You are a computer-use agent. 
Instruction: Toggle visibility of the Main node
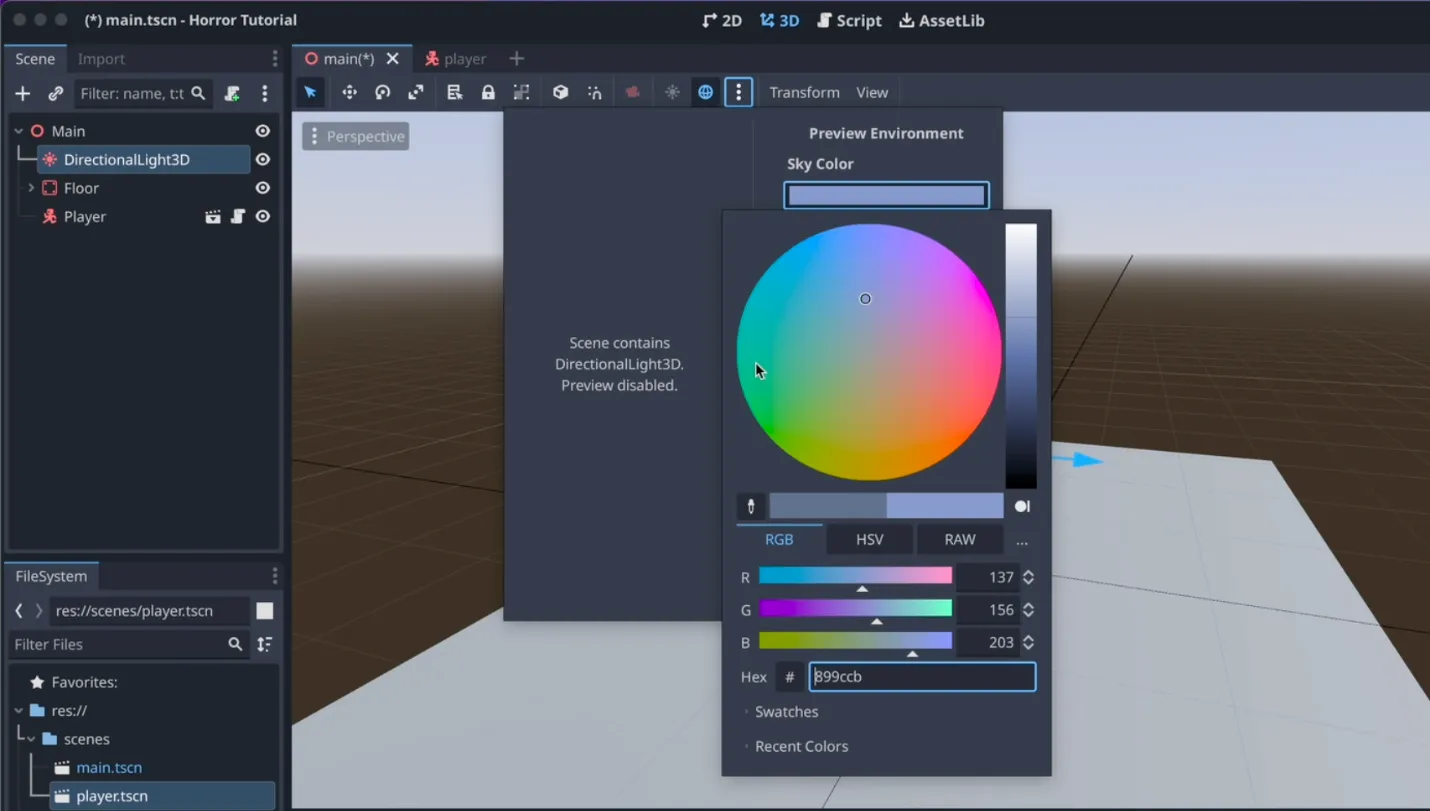click(263, 131)
